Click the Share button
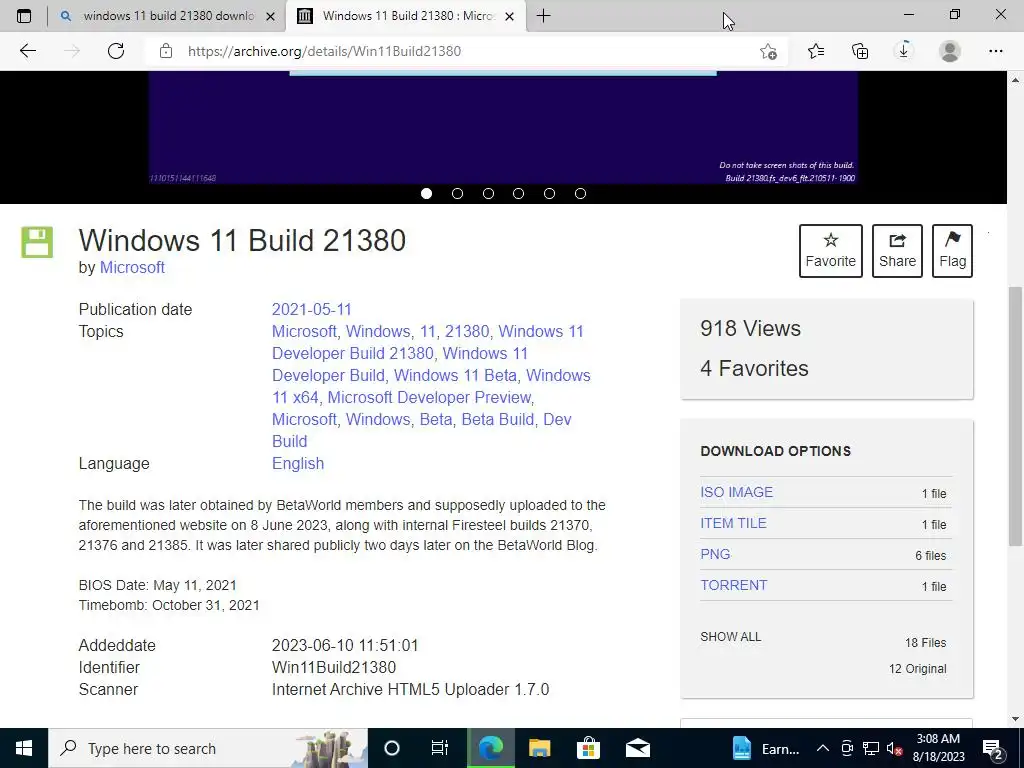1024x768 pixels. click(x=897, y=251)
